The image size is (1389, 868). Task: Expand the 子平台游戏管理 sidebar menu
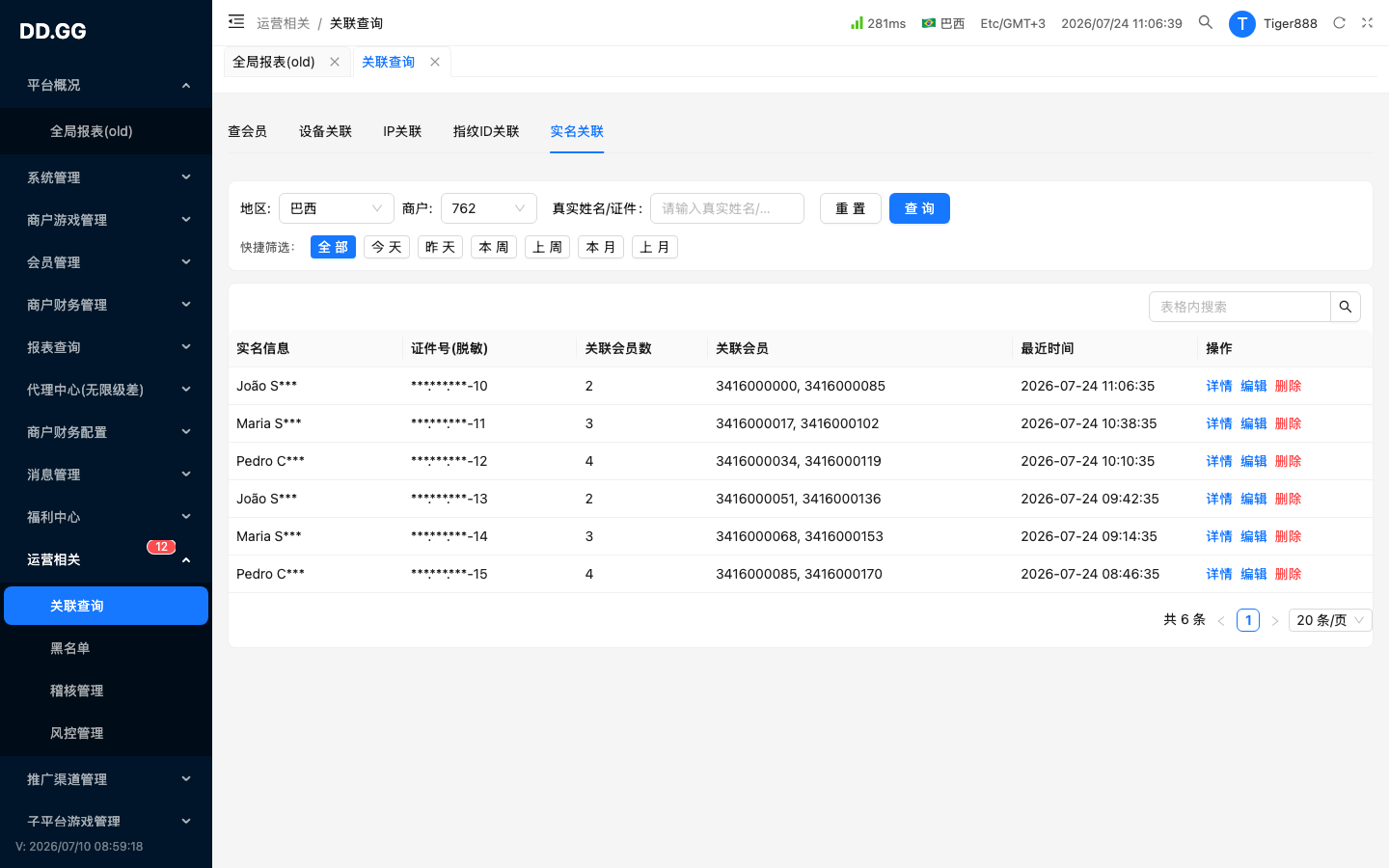[x=106, y=822]
